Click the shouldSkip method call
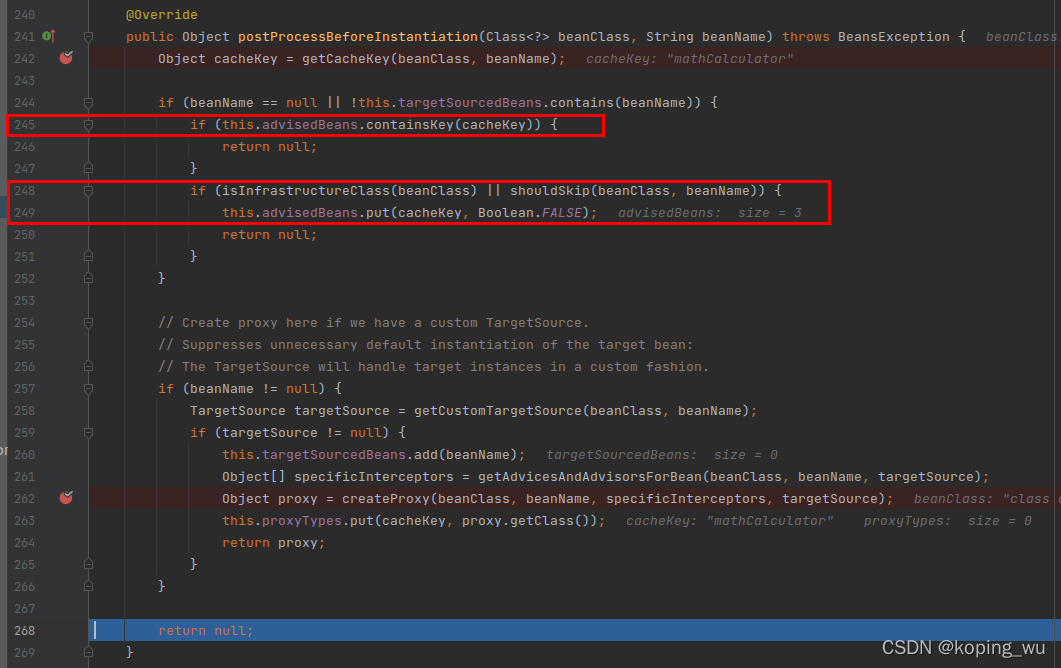 549,191
